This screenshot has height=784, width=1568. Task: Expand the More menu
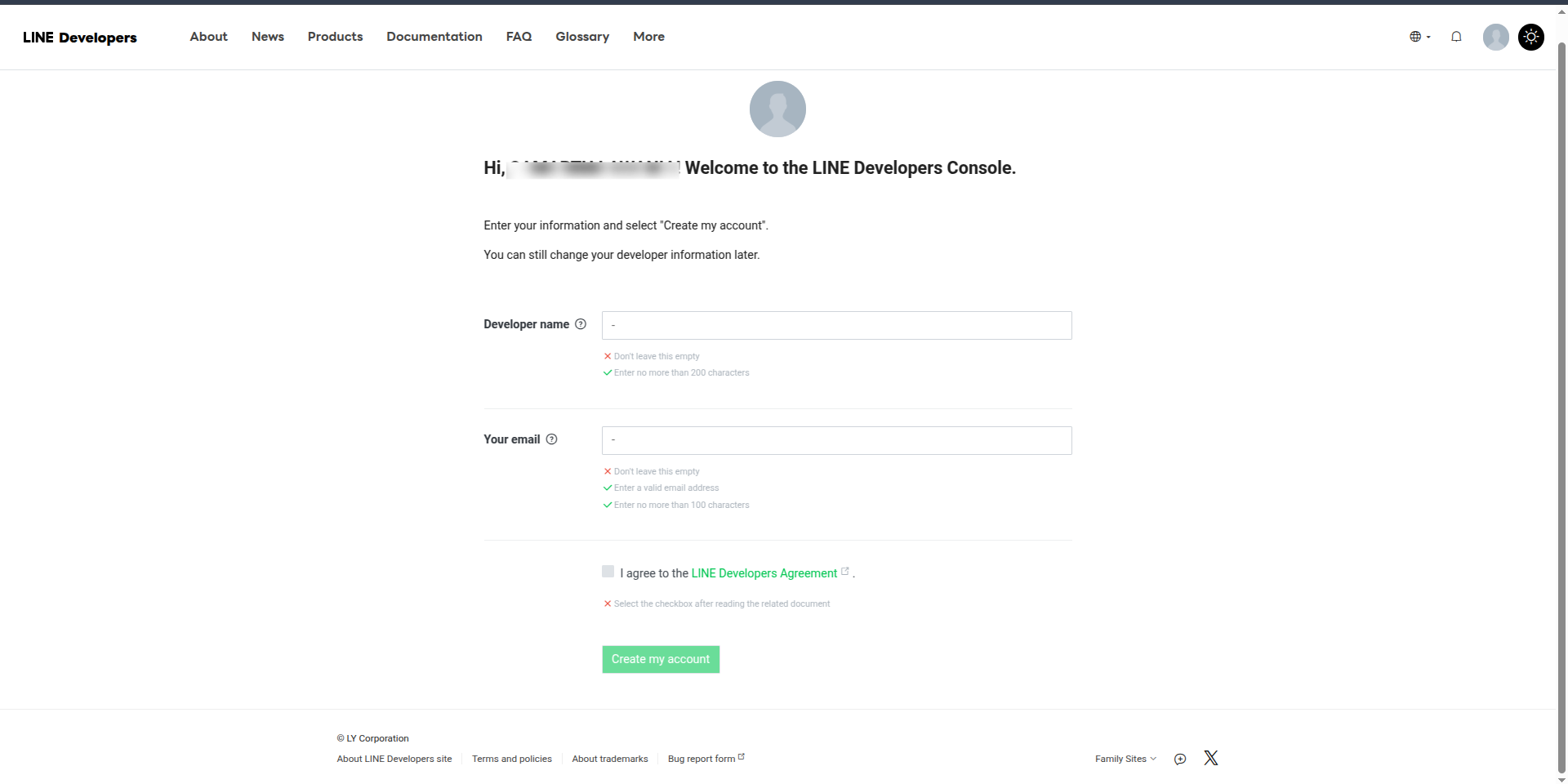(x=648, y=37)
